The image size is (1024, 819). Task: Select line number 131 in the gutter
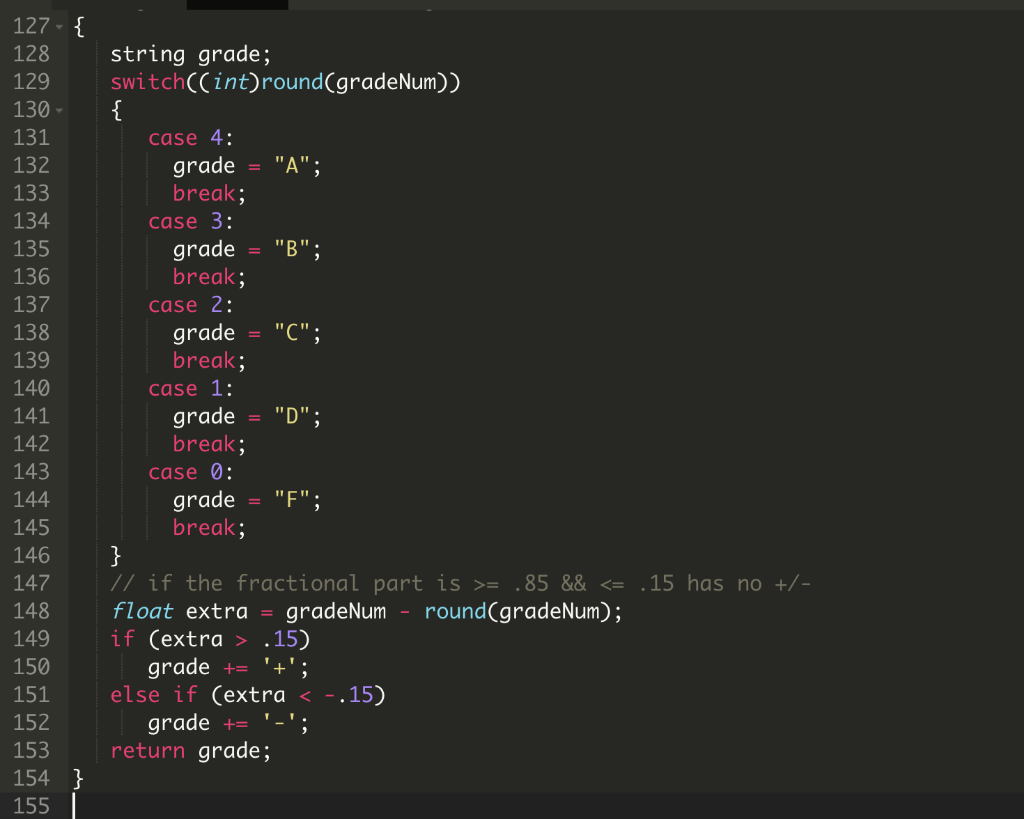[x=28, y=137]
